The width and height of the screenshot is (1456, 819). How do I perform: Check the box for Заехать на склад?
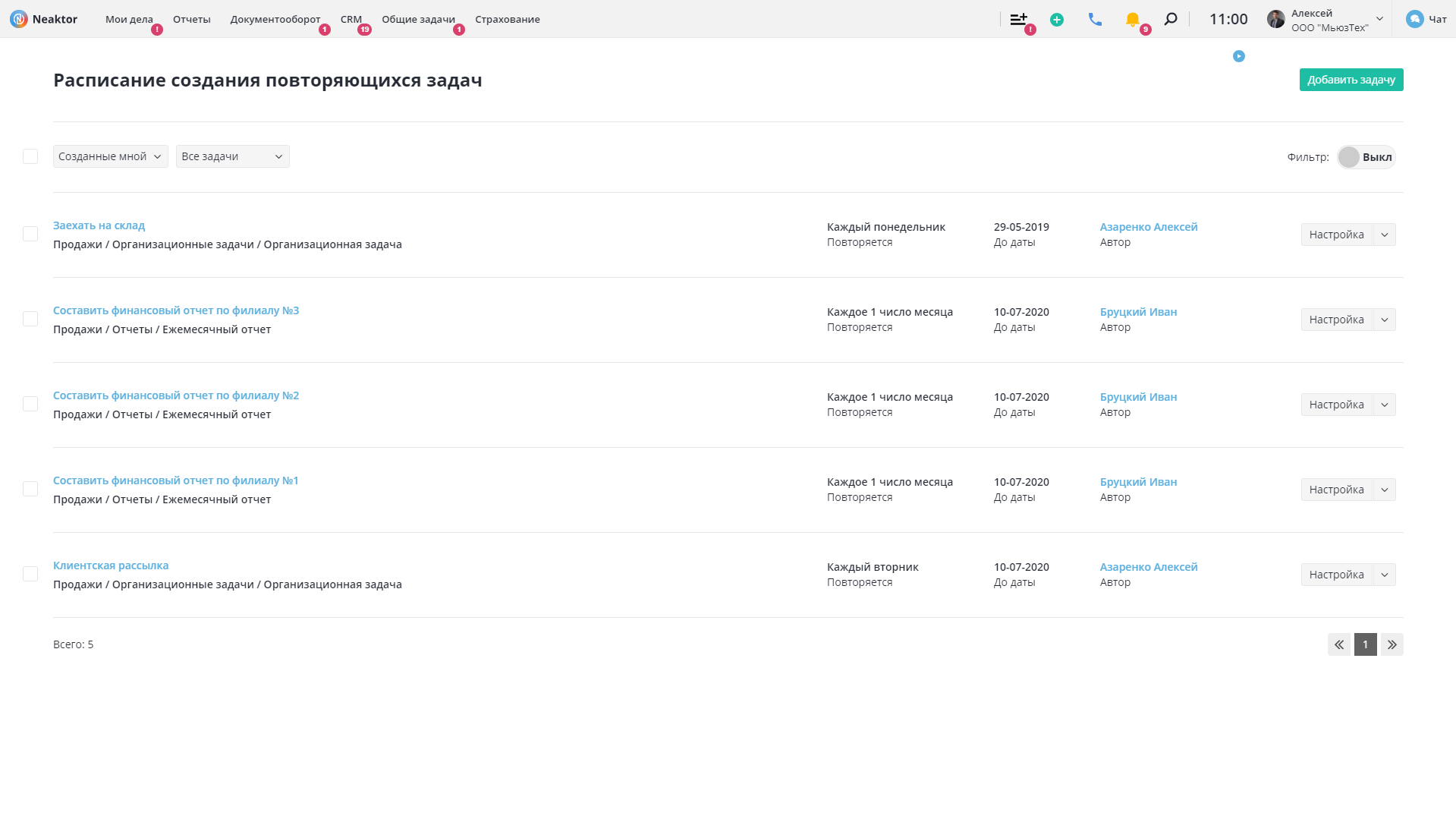tap(30, 234)
